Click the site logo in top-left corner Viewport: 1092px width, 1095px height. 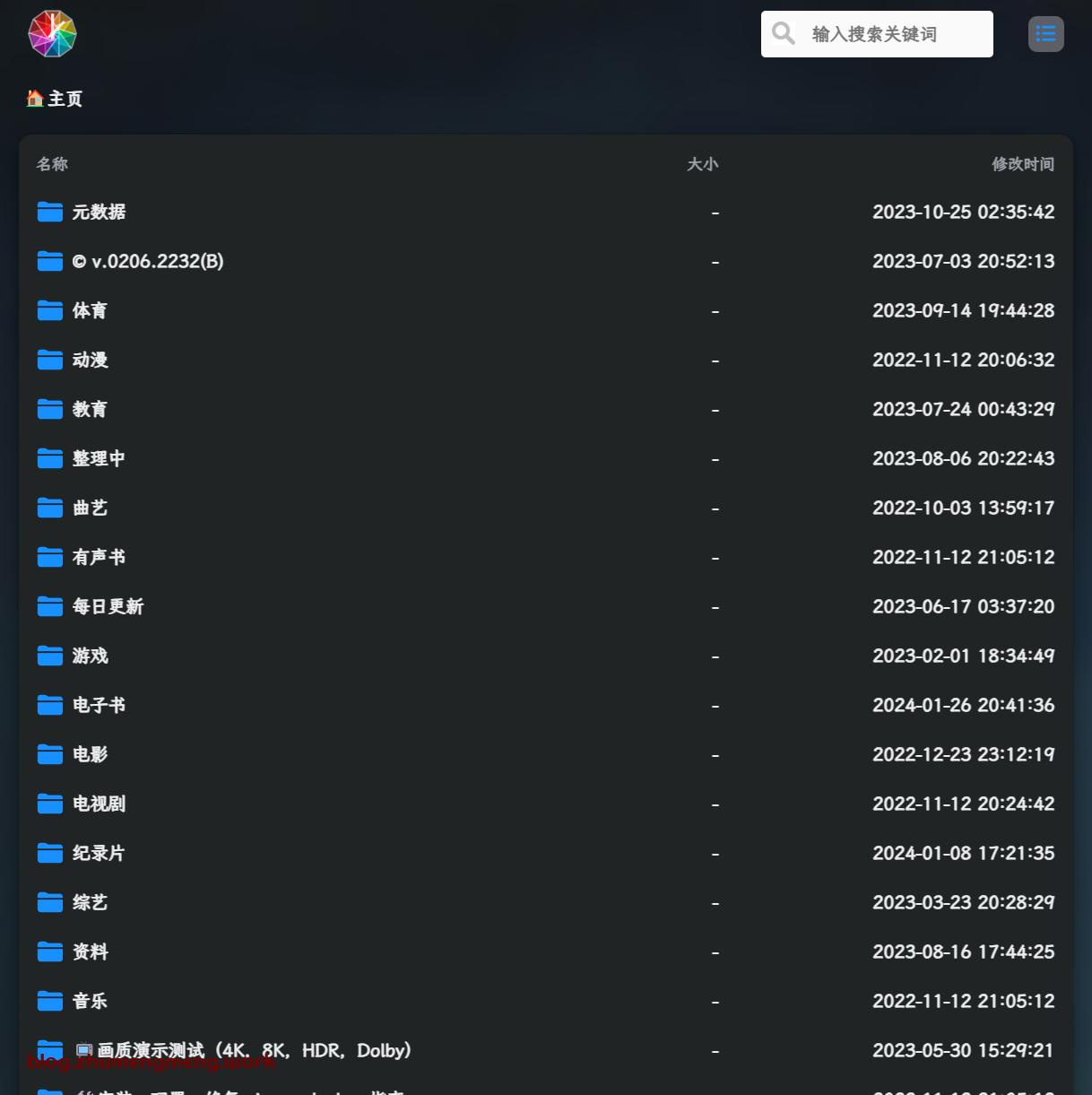[51, 34]
